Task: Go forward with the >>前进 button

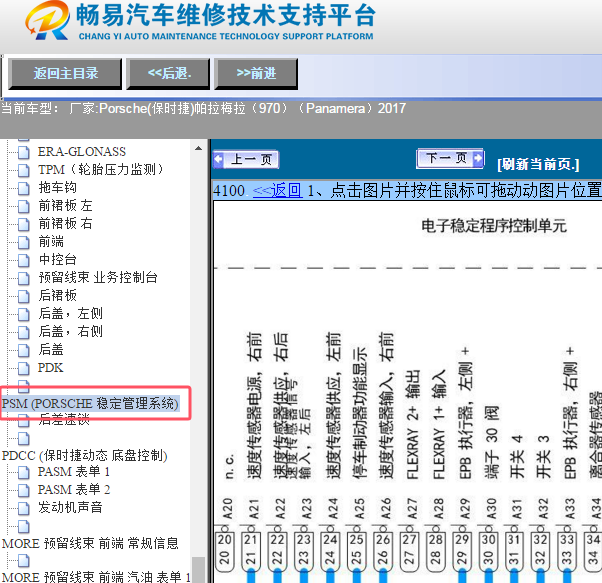Action: (256, 73)
